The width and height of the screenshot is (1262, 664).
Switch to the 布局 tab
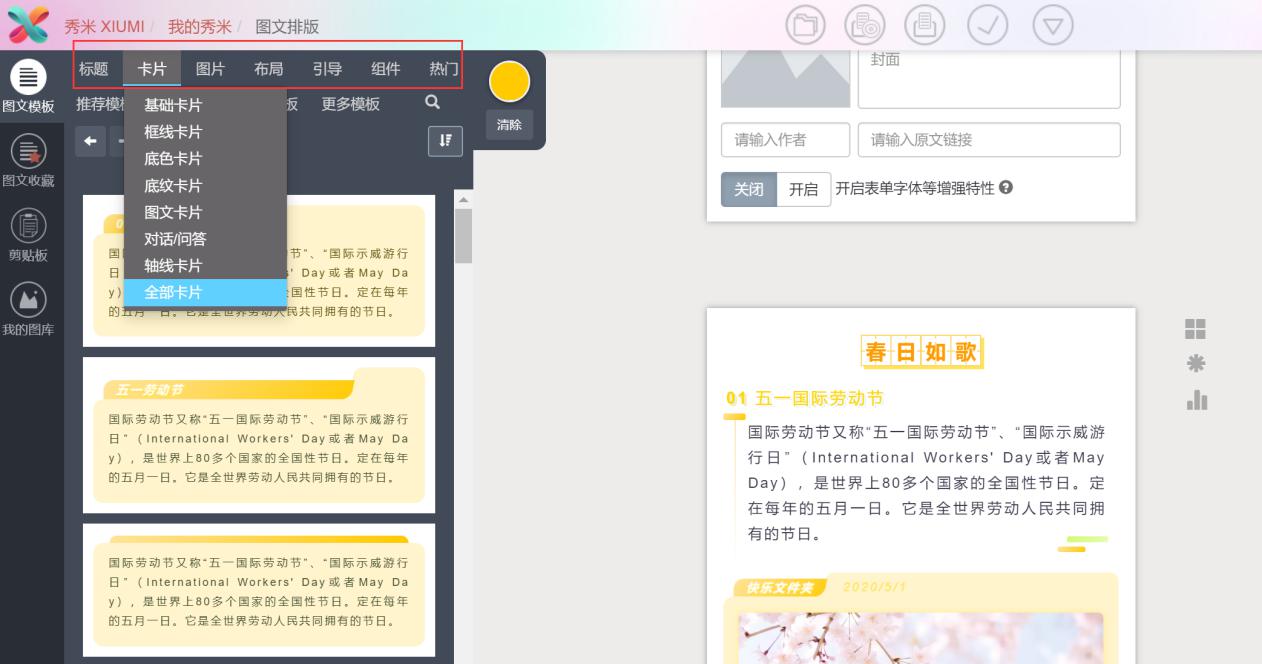point(268,69)
